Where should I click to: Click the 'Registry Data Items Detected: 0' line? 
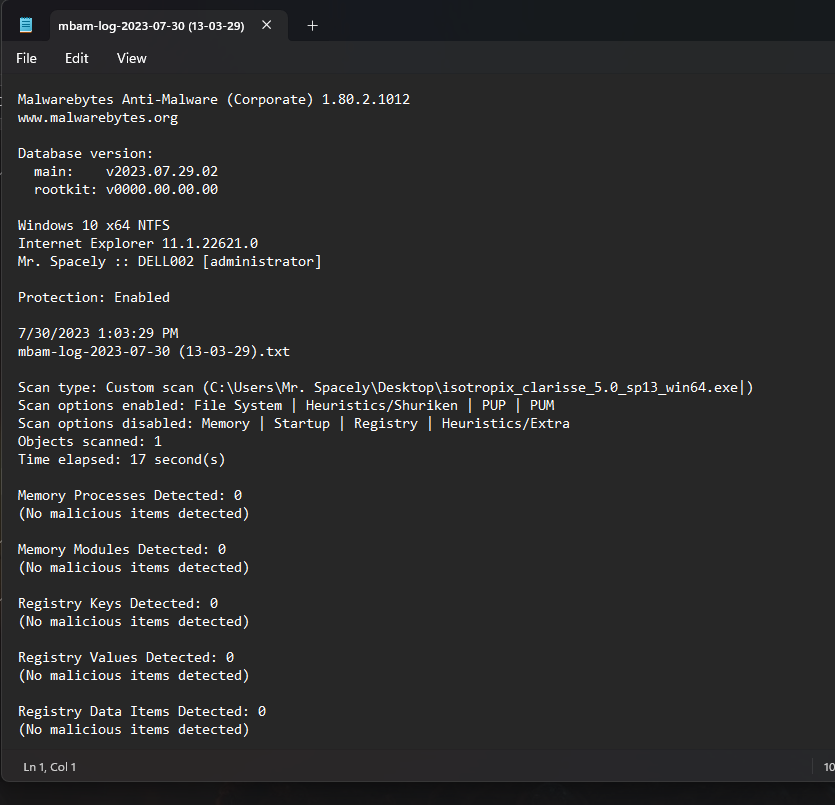[x=142, y=711]
